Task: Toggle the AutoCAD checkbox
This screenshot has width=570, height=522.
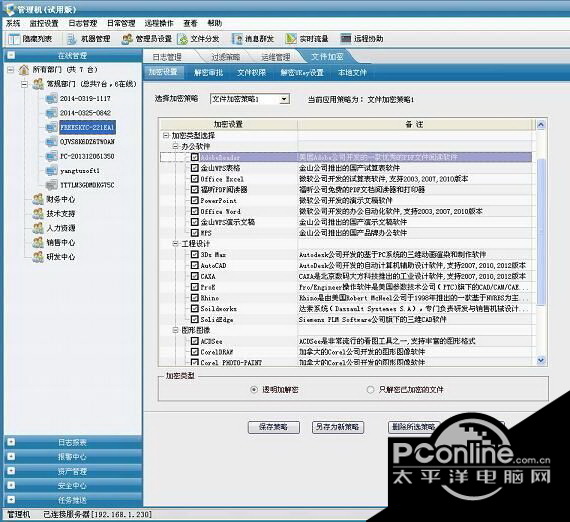Action: coord(195,265)
